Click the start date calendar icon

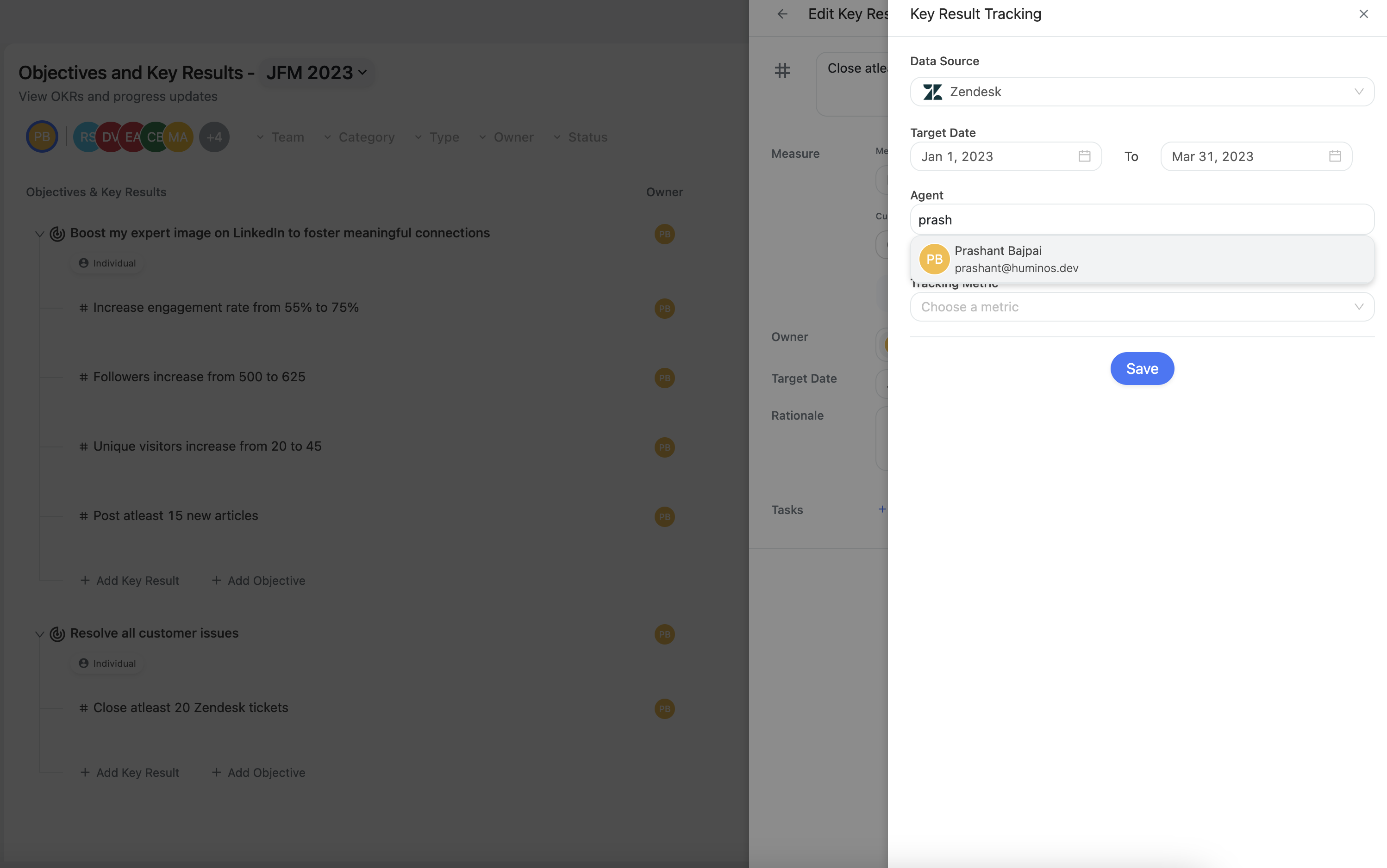1084,156
